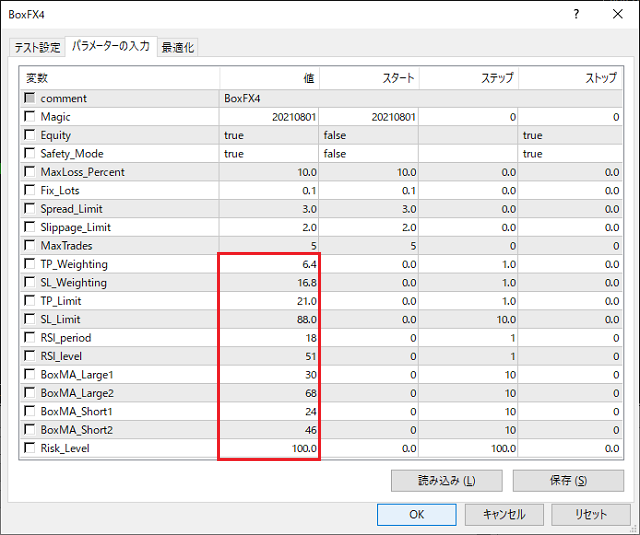Screen dimensions: 640x535
Task: Open the Safety_Mode stop true cell
Action: [x=570, y=153]
